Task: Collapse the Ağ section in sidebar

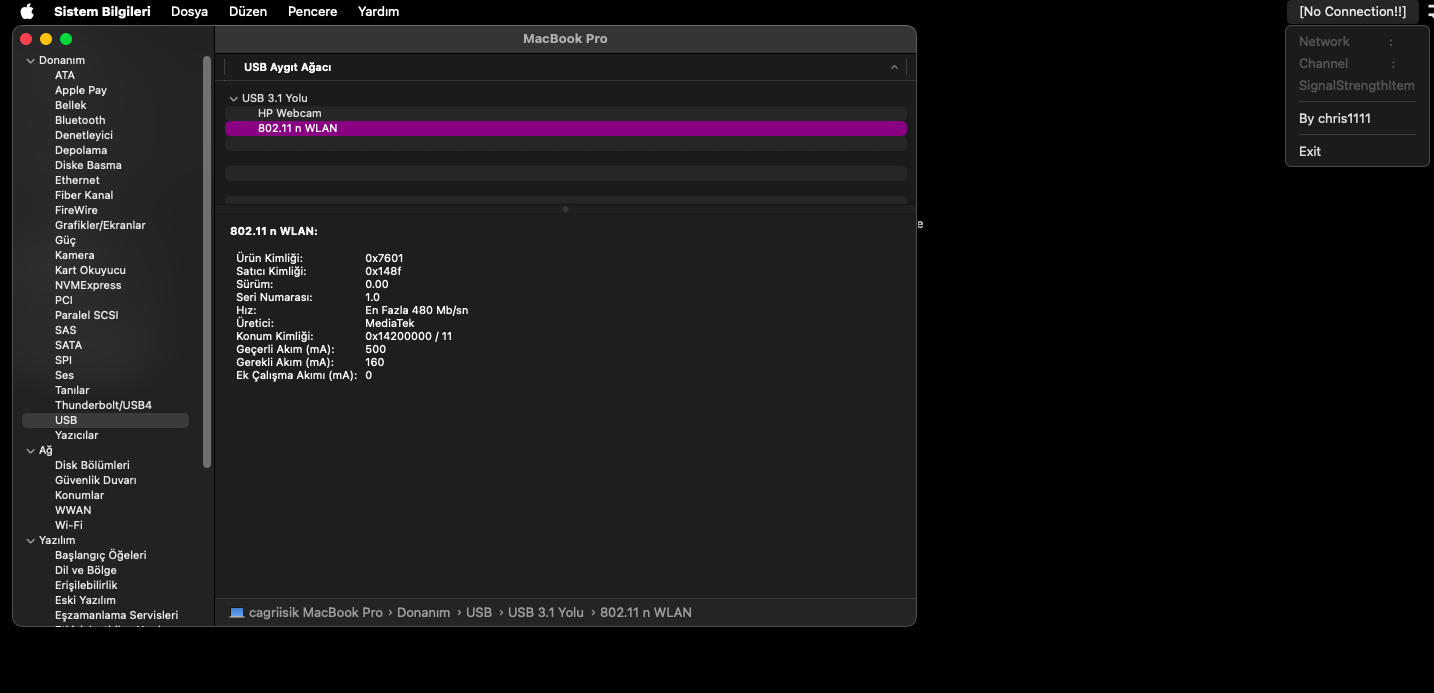Action: pos(30,451)
